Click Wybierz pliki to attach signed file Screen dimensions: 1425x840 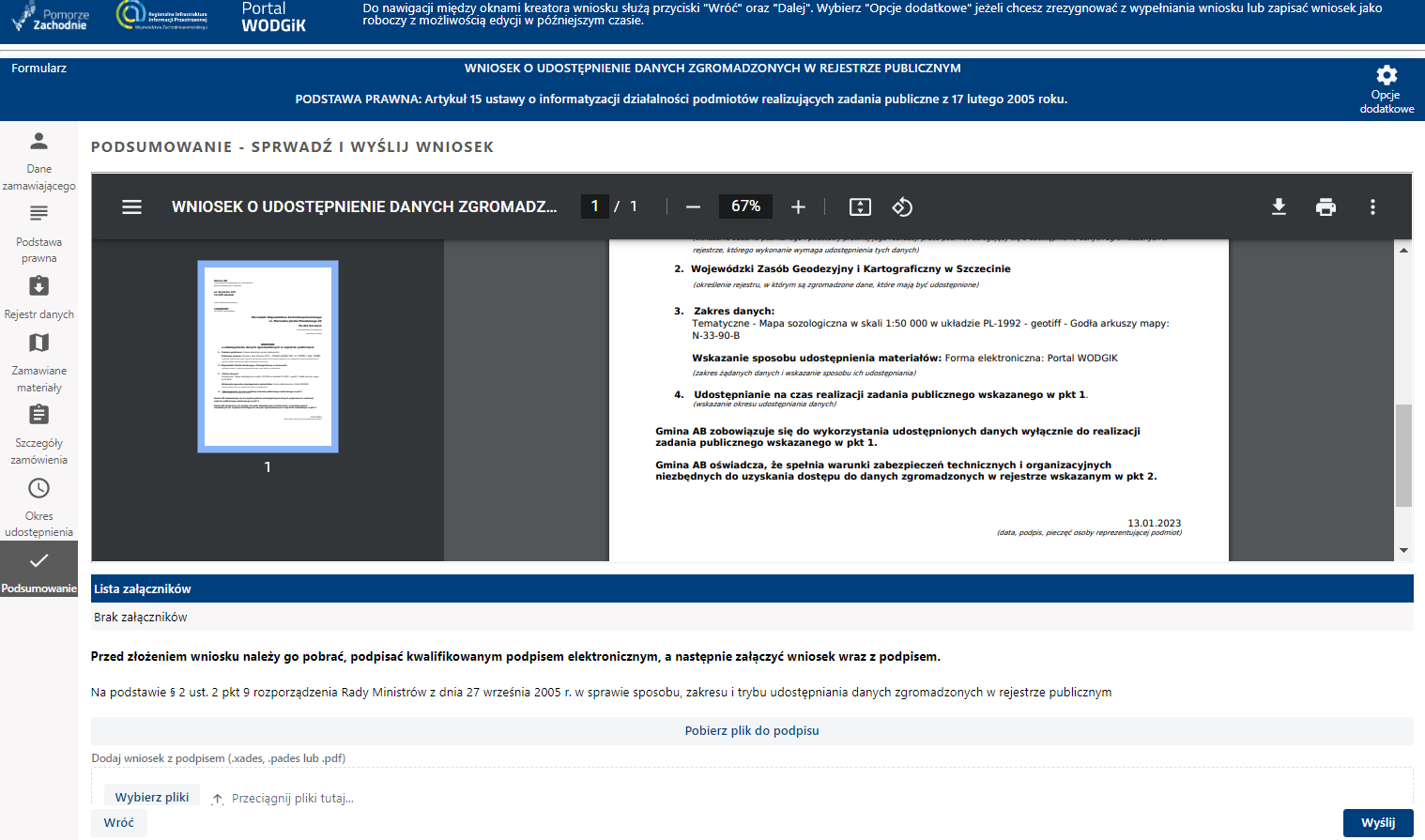pyautogui.click(x=151, y=795)
